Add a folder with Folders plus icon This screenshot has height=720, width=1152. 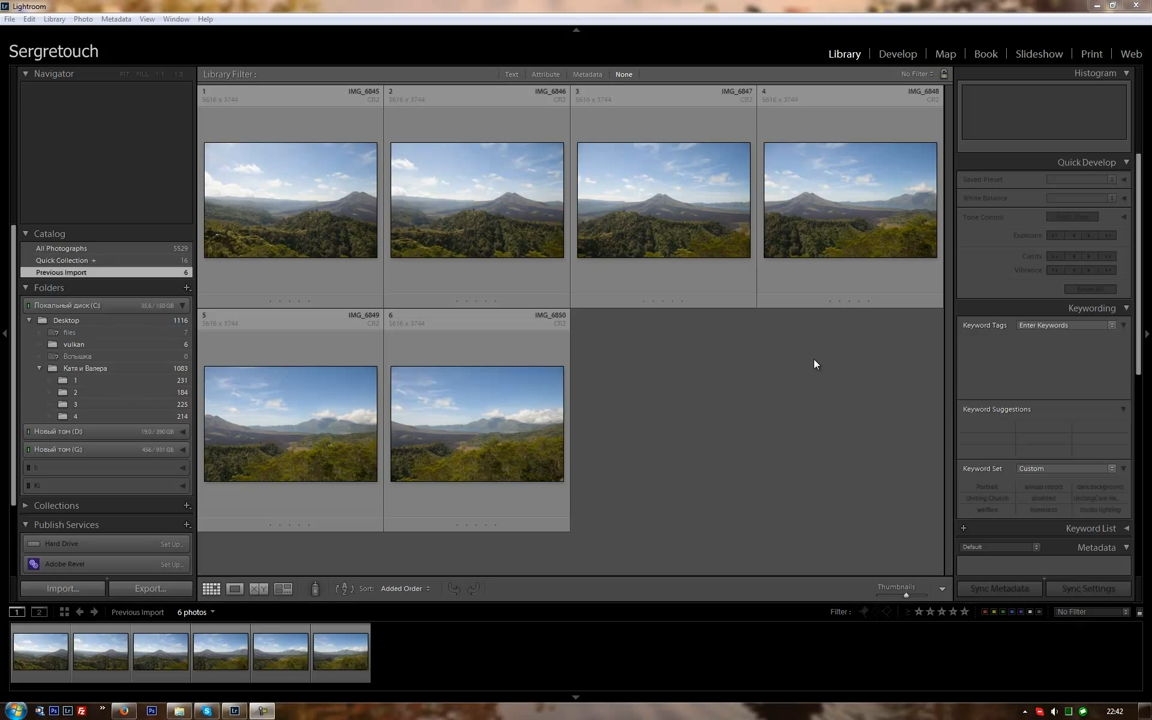tap(187, 288)
